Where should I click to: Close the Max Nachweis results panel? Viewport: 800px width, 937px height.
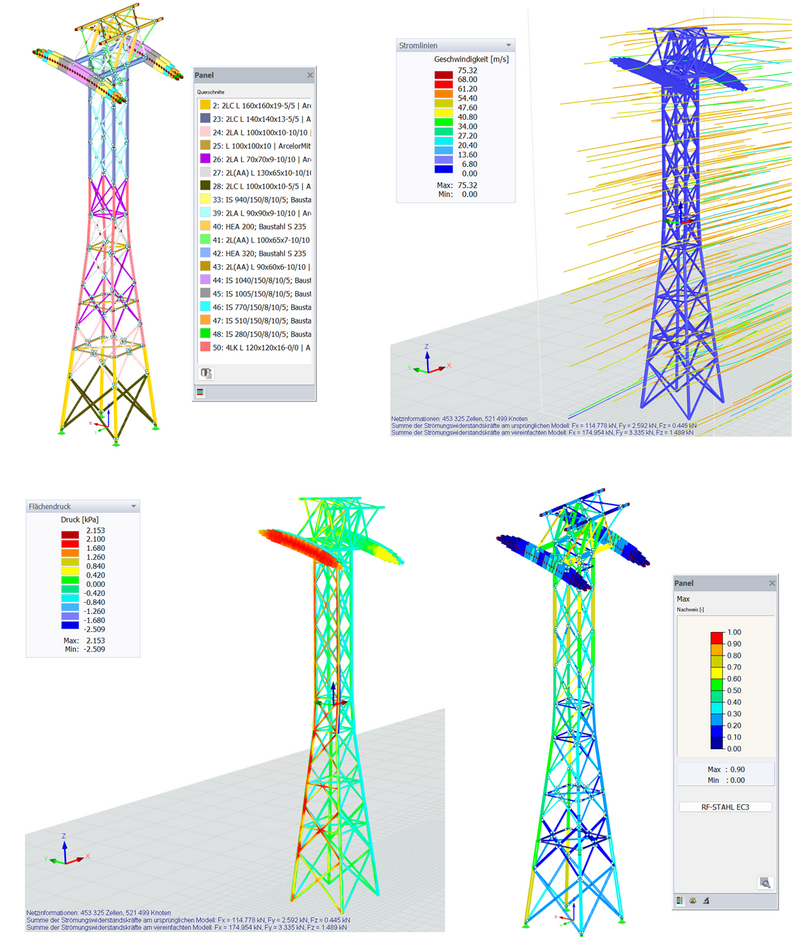pos(771,583)
